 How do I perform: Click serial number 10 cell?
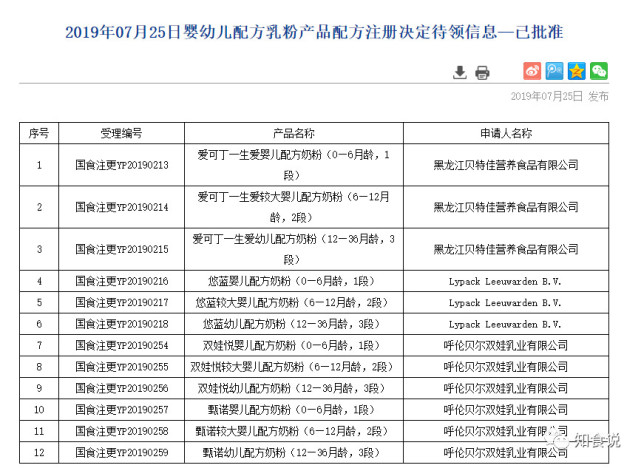point(39,410)
